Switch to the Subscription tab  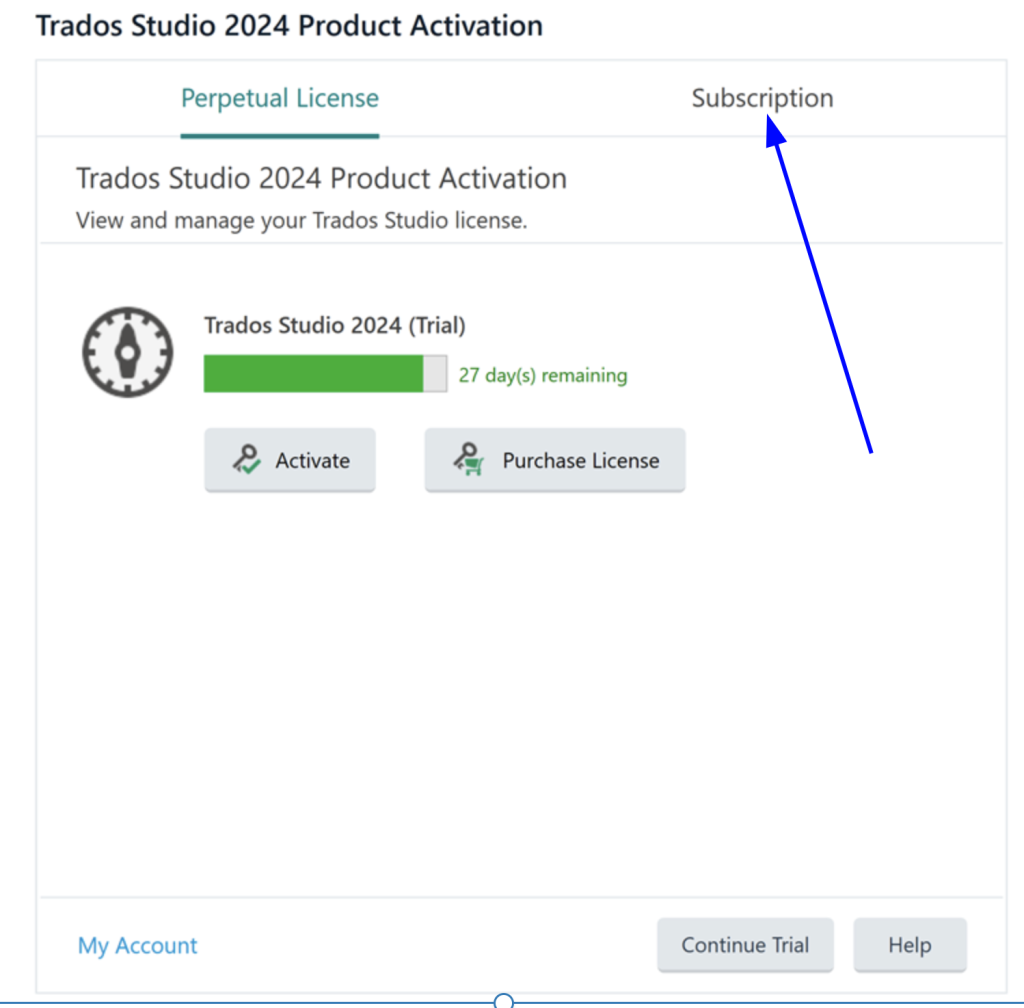pyautogui.click(x=762, y=98)
